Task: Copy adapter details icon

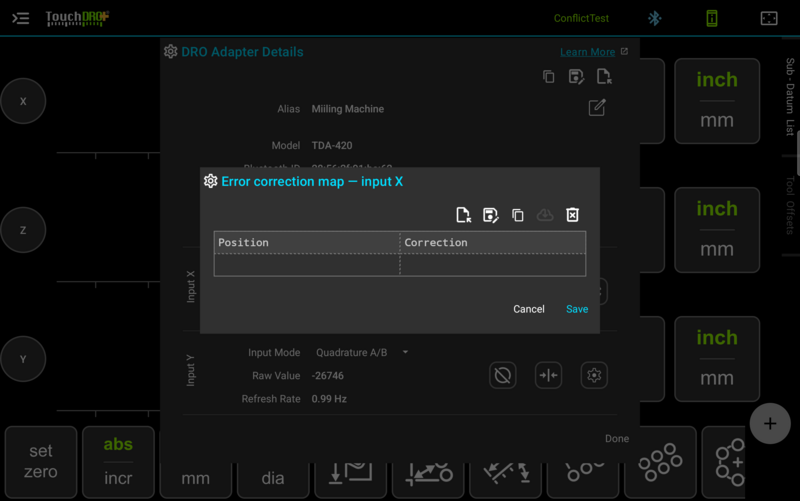Action: pos(548,77)
